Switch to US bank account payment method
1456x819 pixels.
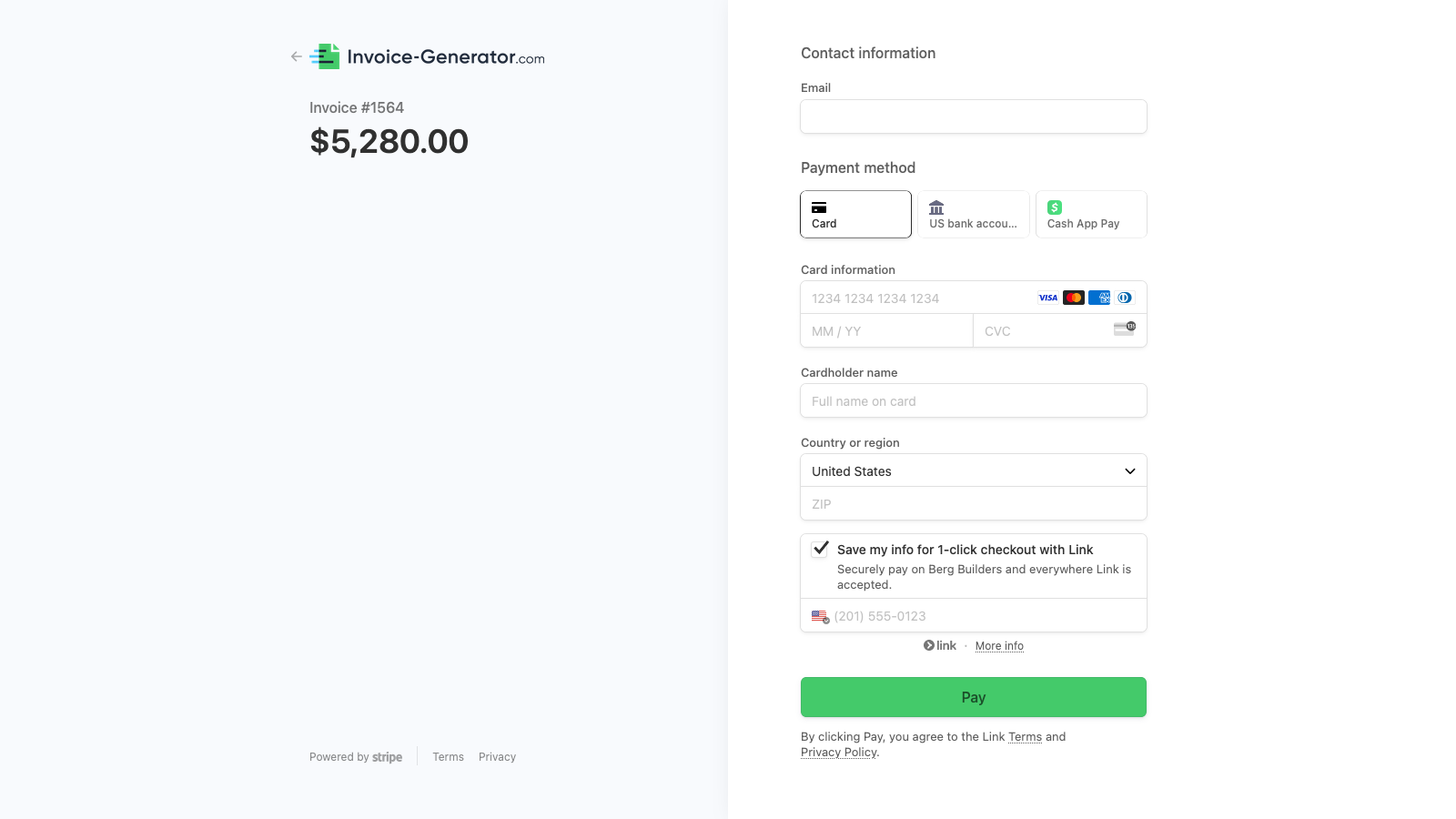coord(973,214)
